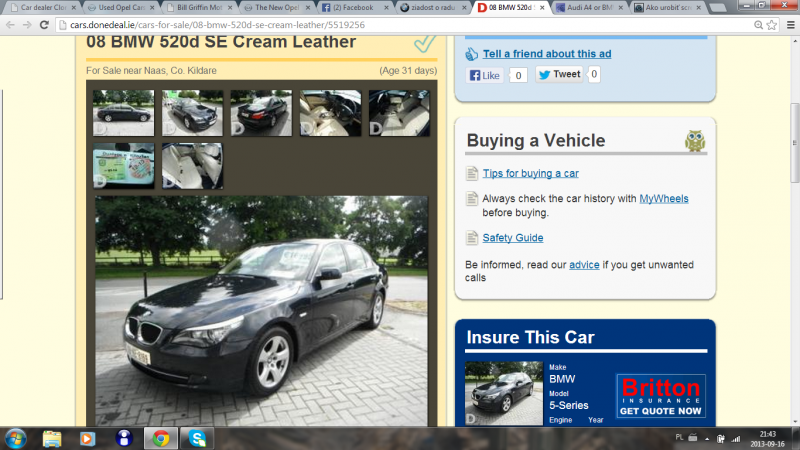
Task: Open the Bill Griffin Motors tab
Action: (x=199, y=7)
